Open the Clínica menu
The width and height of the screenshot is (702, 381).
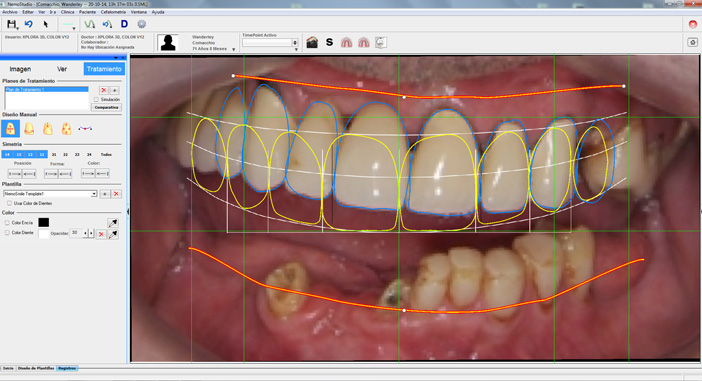click(67, 12)
